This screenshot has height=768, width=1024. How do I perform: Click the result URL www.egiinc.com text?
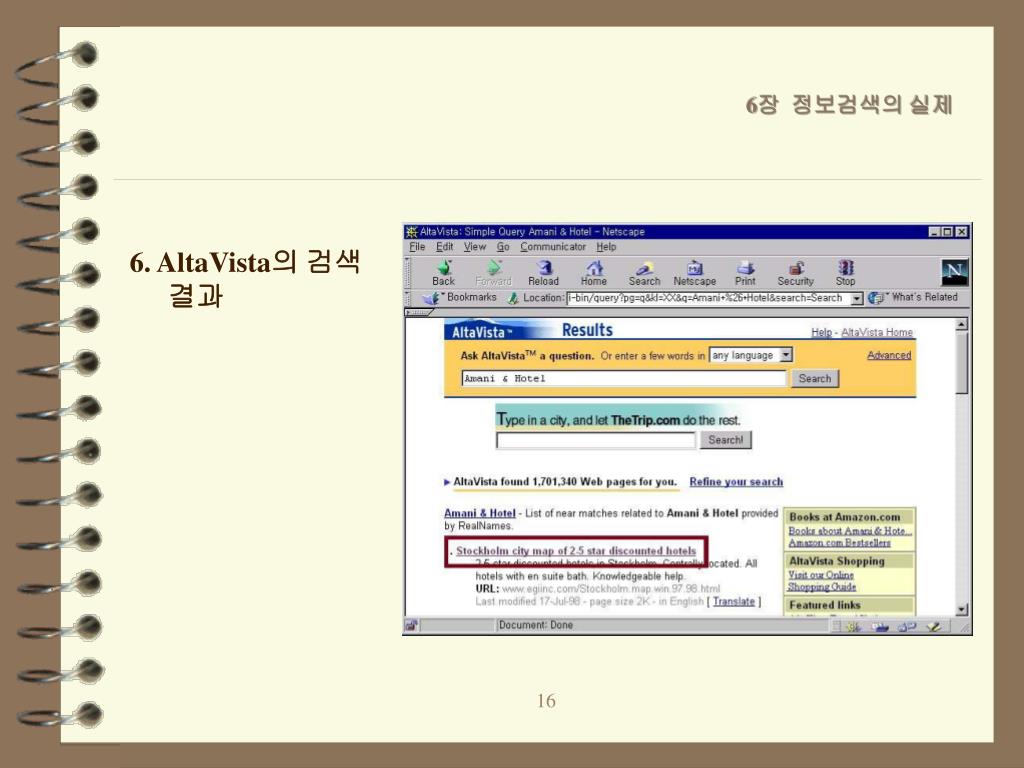(611, 589)
